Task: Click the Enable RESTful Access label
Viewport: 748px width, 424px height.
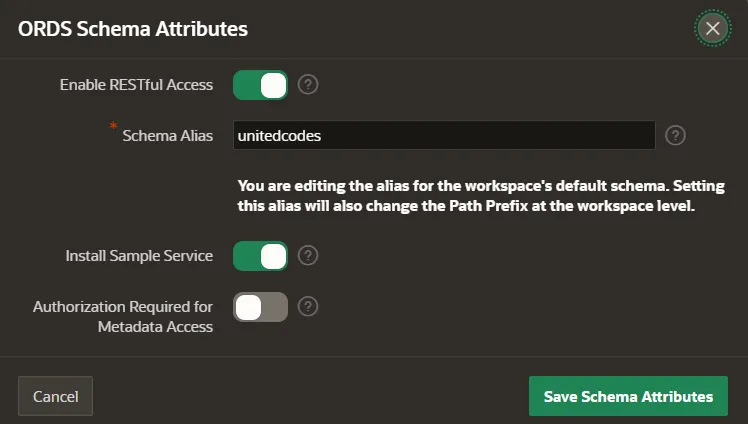Action: coord(136,85)
